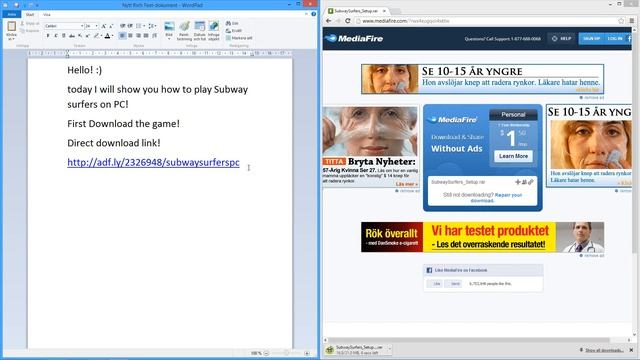The height and width of the screenshot is (360, 640).
Task: Select the SubwaySurfers_Setup browser tab
Action: [x=356, y=11]
